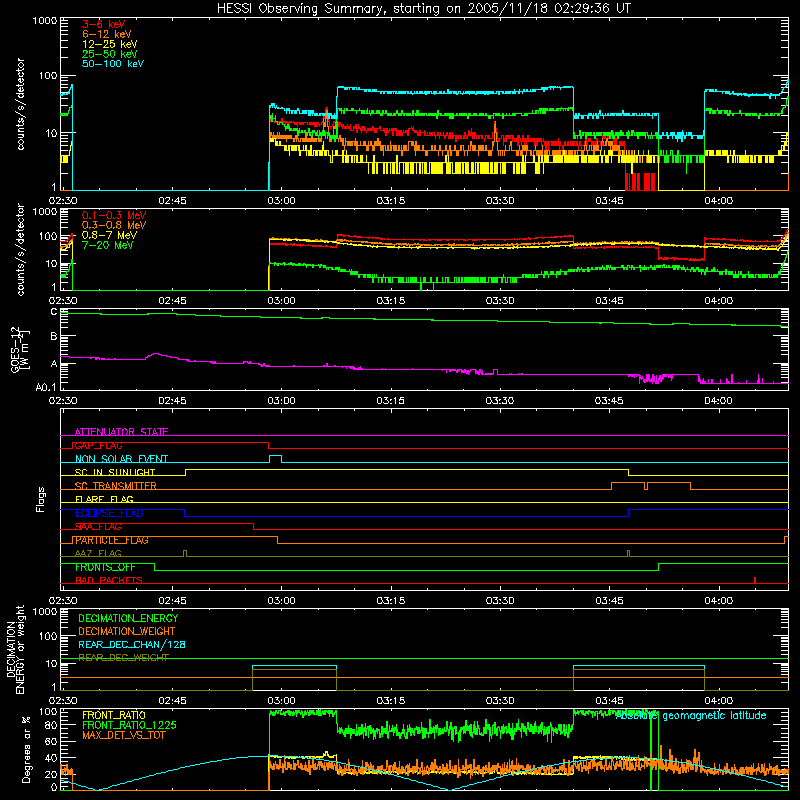Click the 02:45 tick under GOES panel

click(x=172, y=401)
